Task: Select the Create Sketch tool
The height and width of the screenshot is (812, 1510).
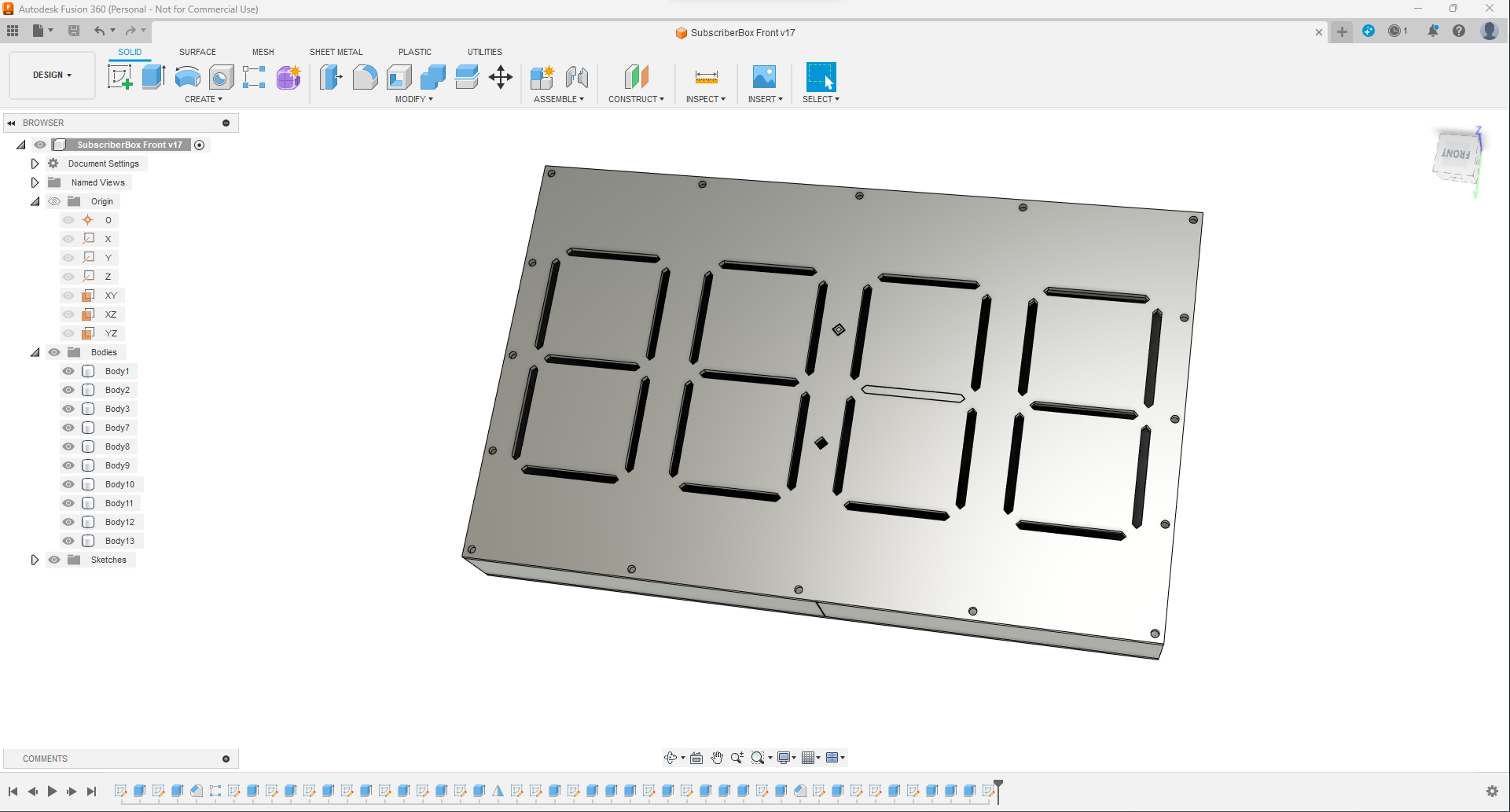Action: 119,76
